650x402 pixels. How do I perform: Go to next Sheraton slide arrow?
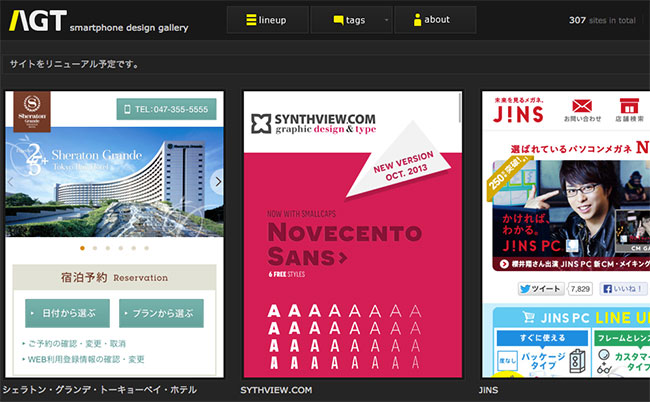click(x=218, y=182)
